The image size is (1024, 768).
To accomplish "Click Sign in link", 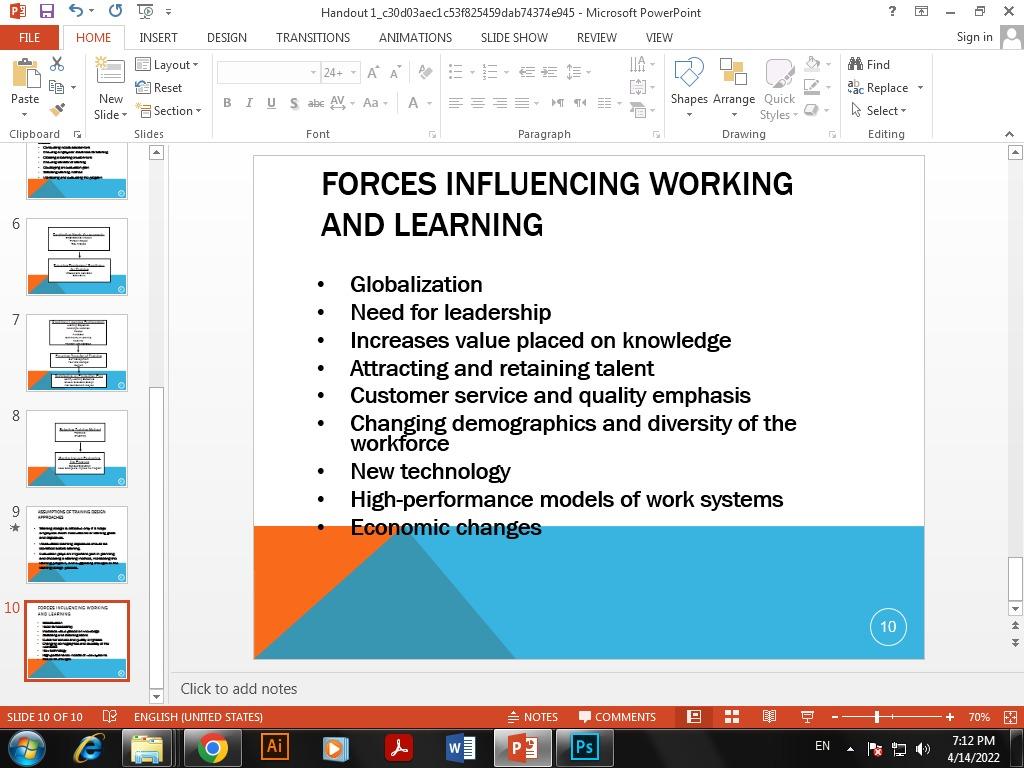I will click(974, 37).
